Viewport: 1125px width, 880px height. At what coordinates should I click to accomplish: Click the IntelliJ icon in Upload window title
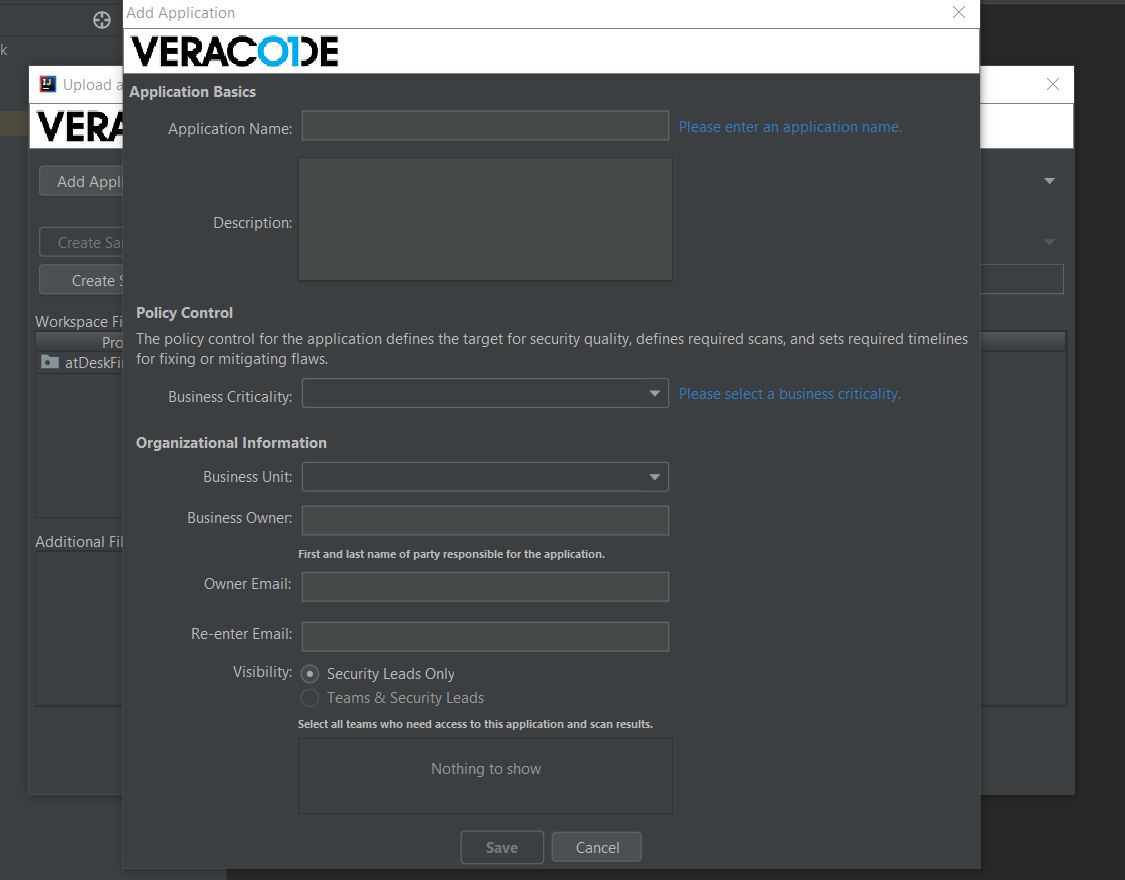[x=47, y=84]
